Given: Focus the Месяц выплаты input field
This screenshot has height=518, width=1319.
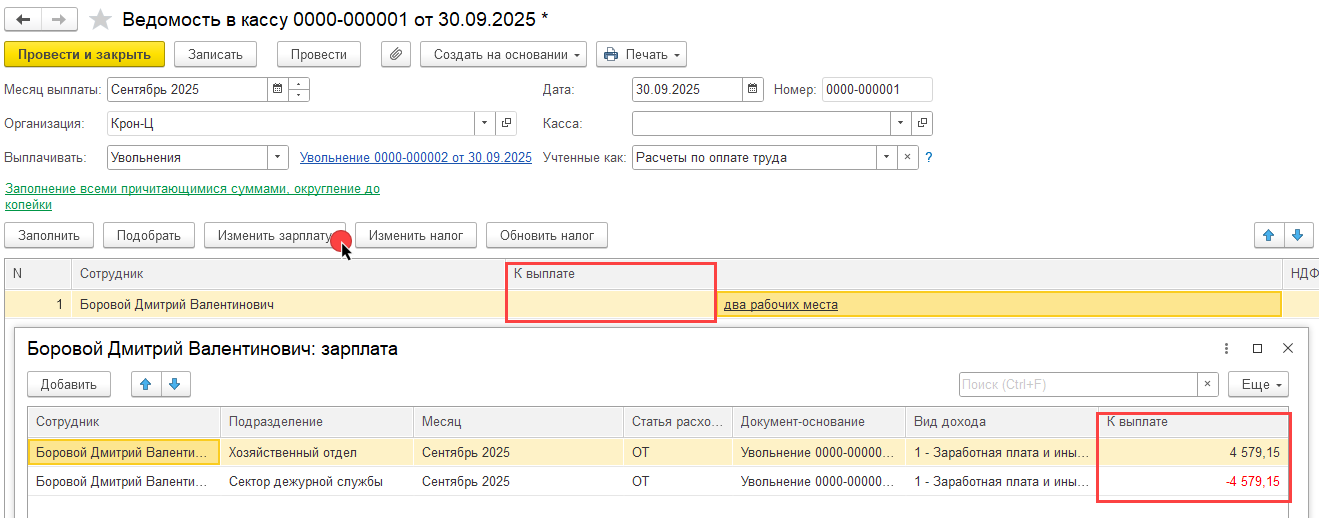Looking at the screenshot, I should click(x=186, y=89).
